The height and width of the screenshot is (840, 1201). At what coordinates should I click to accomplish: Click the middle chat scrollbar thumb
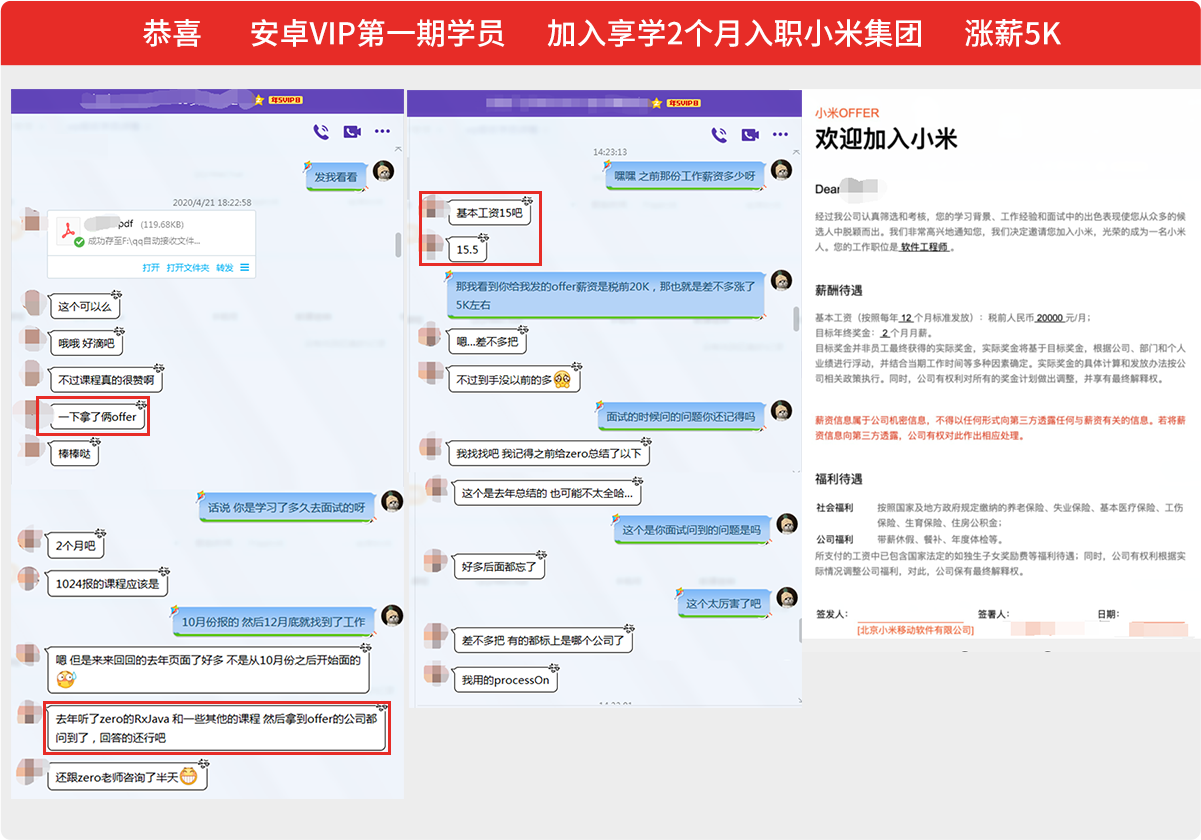(796, 318)
